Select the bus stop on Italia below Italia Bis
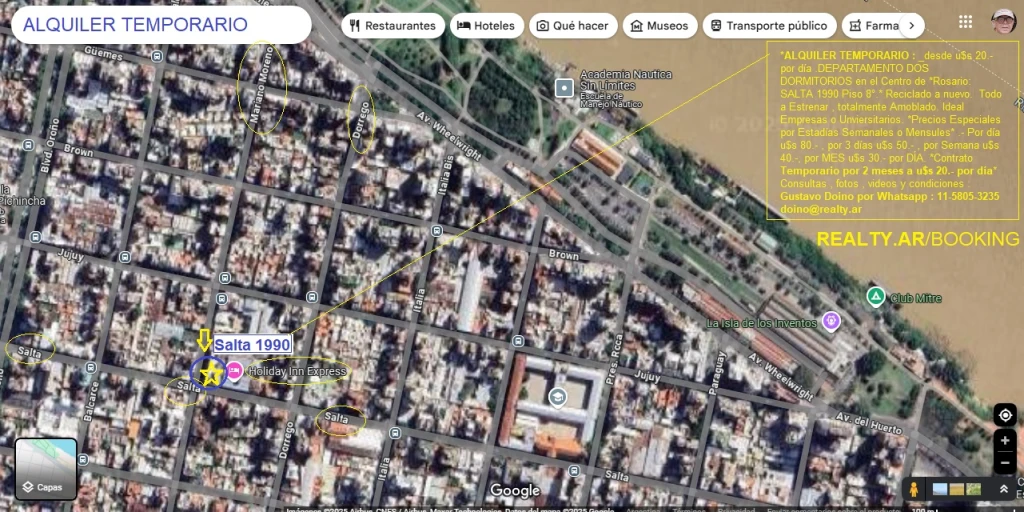The image size is (1024, 512). click(436, 231)
